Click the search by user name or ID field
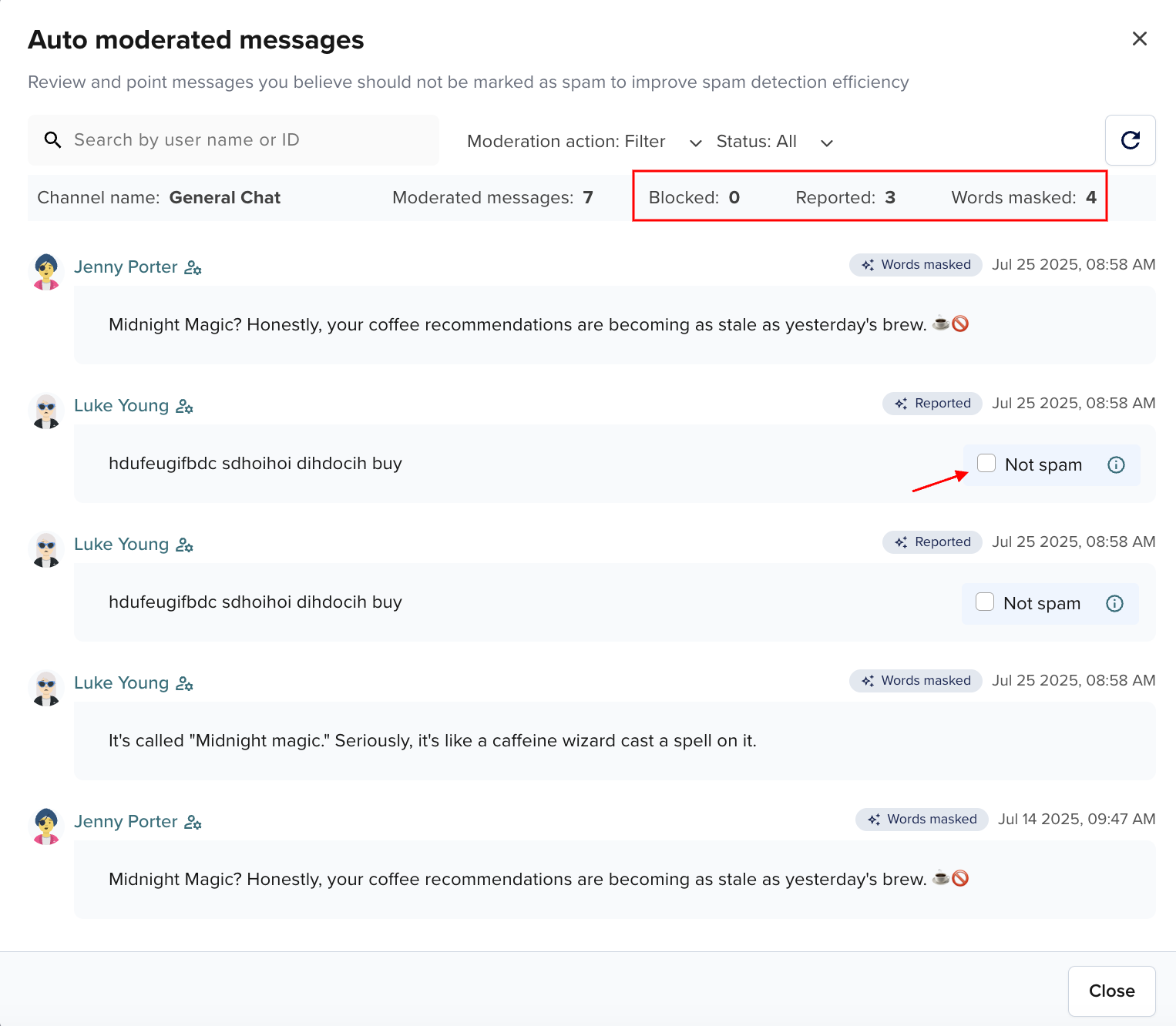Image resolution: width=1176 pixels, height=1026 pixels. 231,139
